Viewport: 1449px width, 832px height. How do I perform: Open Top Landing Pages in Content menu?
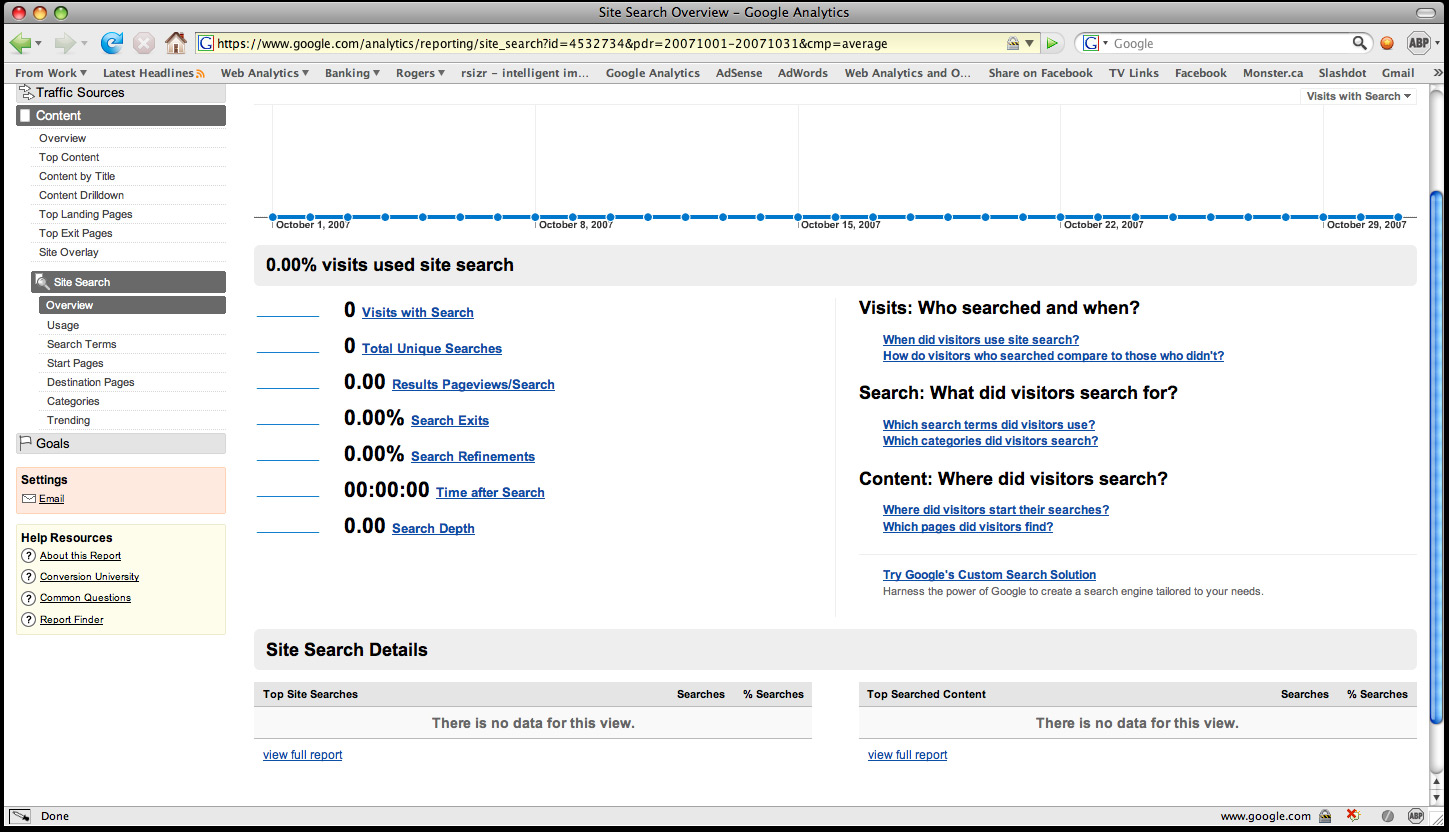pyautogui.click(x=85, y=214)
